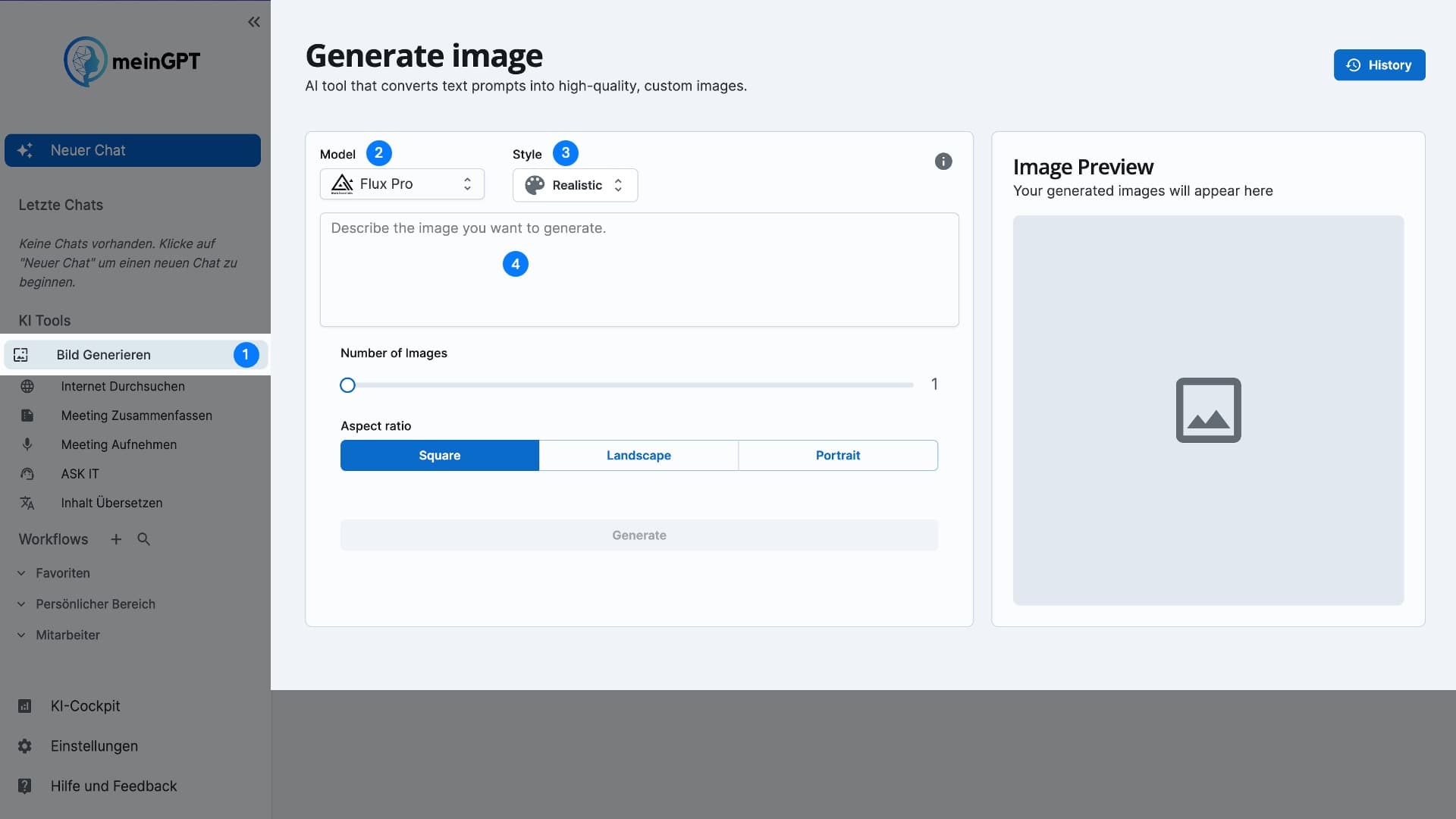Click the Number of Images slider handle
Screen dimensions: 1456x819
coord(347,385)
